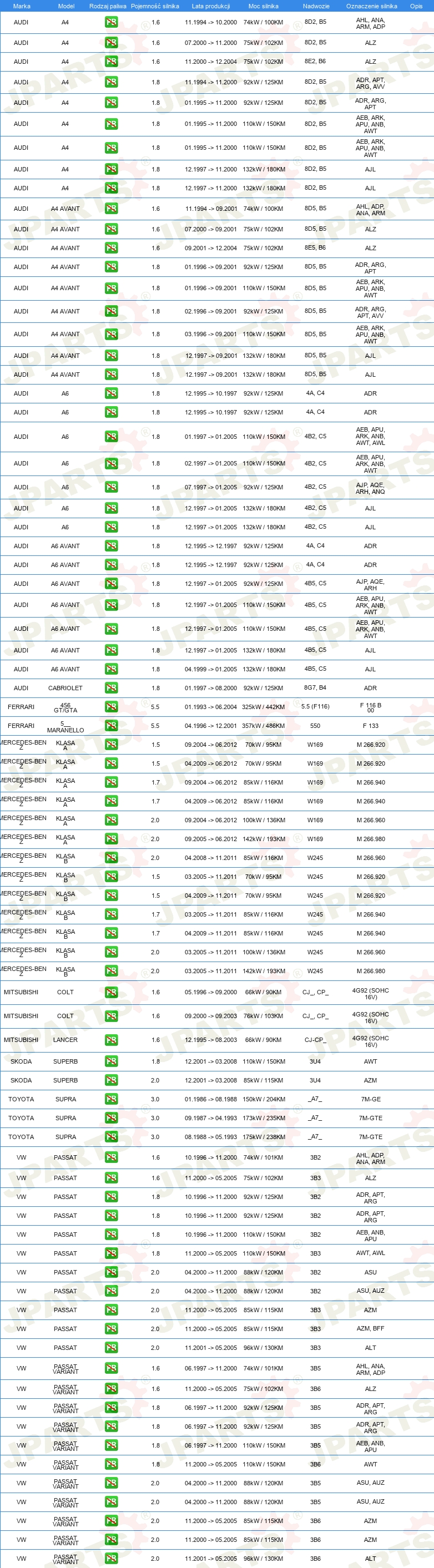Click the Marka column header
The width and height of the screenshot is (434, 1568).
click(x=21, y=6)
